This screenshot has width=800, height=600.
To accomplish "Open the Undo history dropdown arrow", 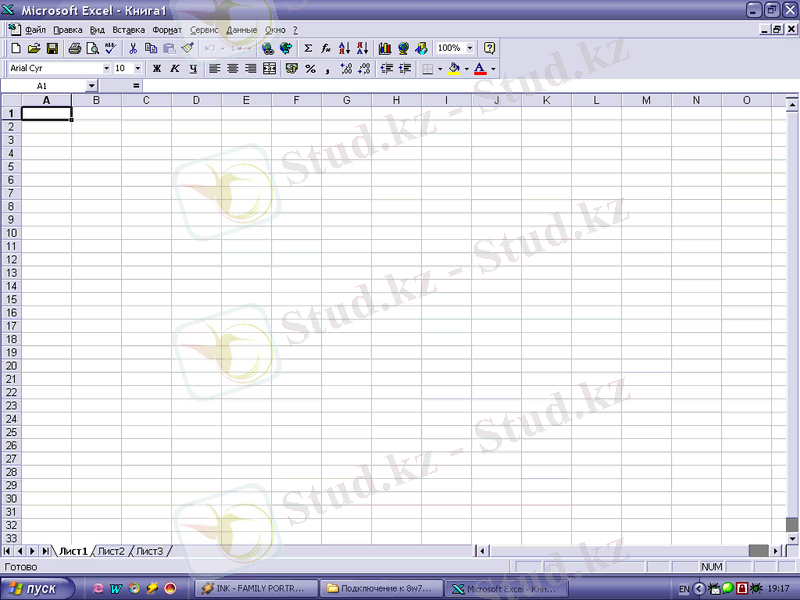I will point(222,48).
